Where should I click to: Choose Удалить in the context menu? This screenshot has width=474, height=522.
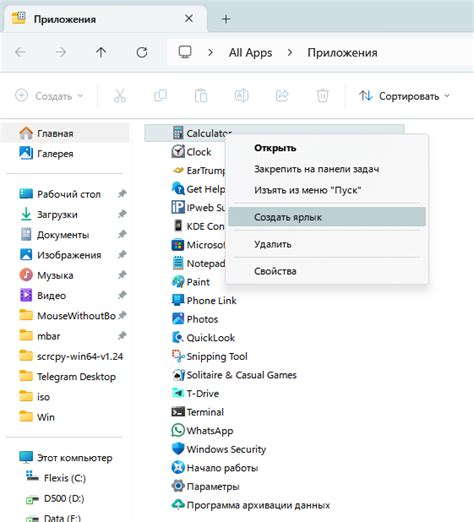[327, 244]
